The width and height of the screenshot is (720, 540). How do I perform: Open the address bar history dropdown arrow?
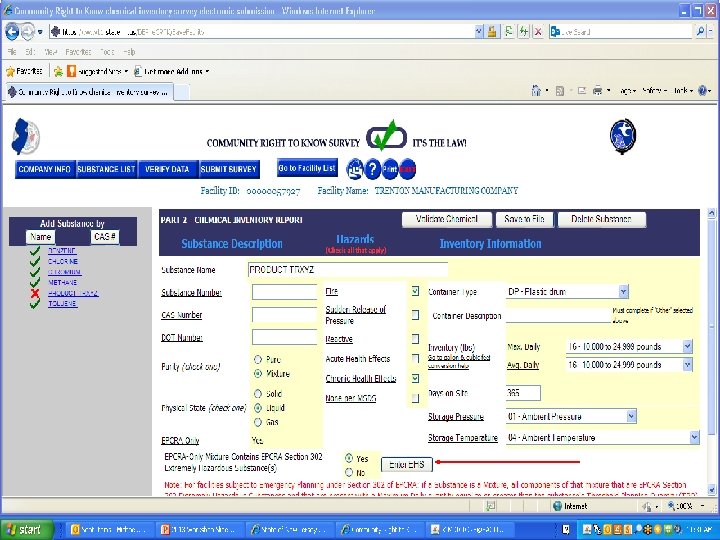(479, 32)
